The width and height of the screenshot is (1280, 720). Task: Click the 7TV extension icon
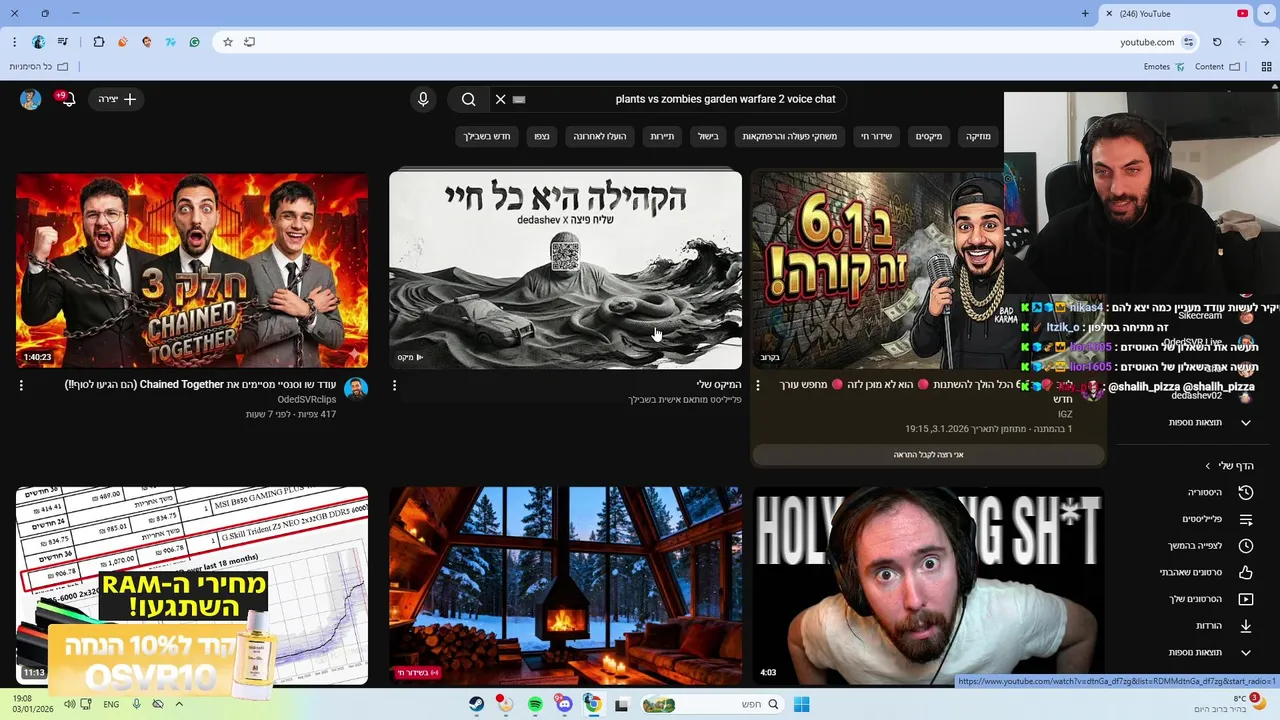pyautogui.click(x=171, y=42)
